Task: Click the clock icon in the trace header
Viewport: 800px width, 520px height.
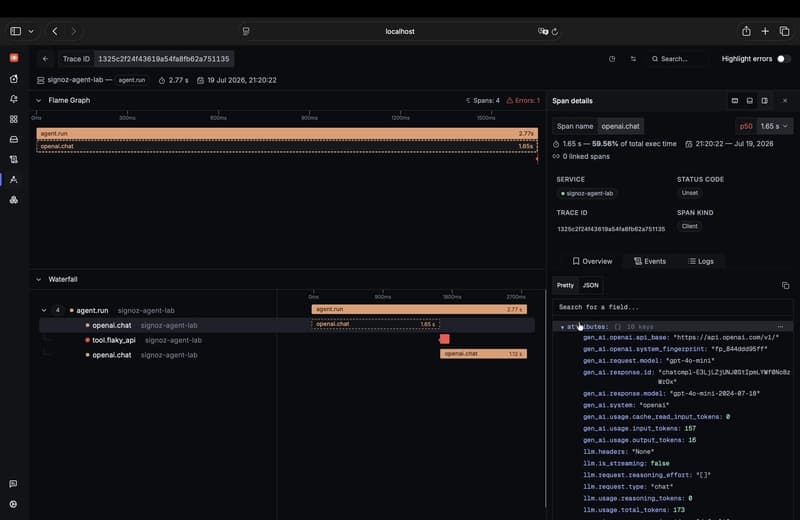Action: click(612, 59)
